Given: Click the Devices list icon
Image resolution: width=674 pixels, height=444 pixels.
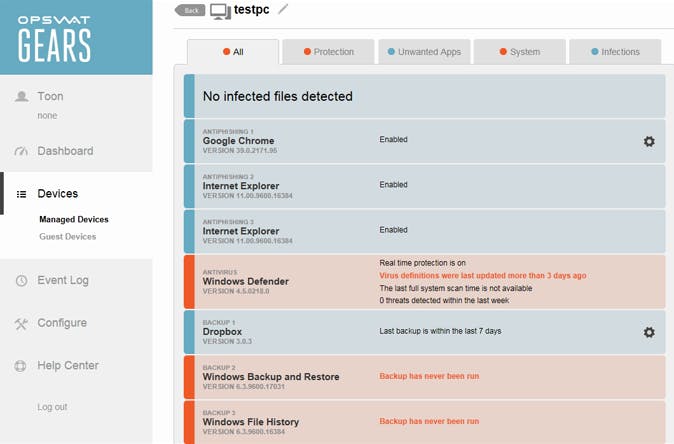Looking at the screenshot, I should [21, 194].
